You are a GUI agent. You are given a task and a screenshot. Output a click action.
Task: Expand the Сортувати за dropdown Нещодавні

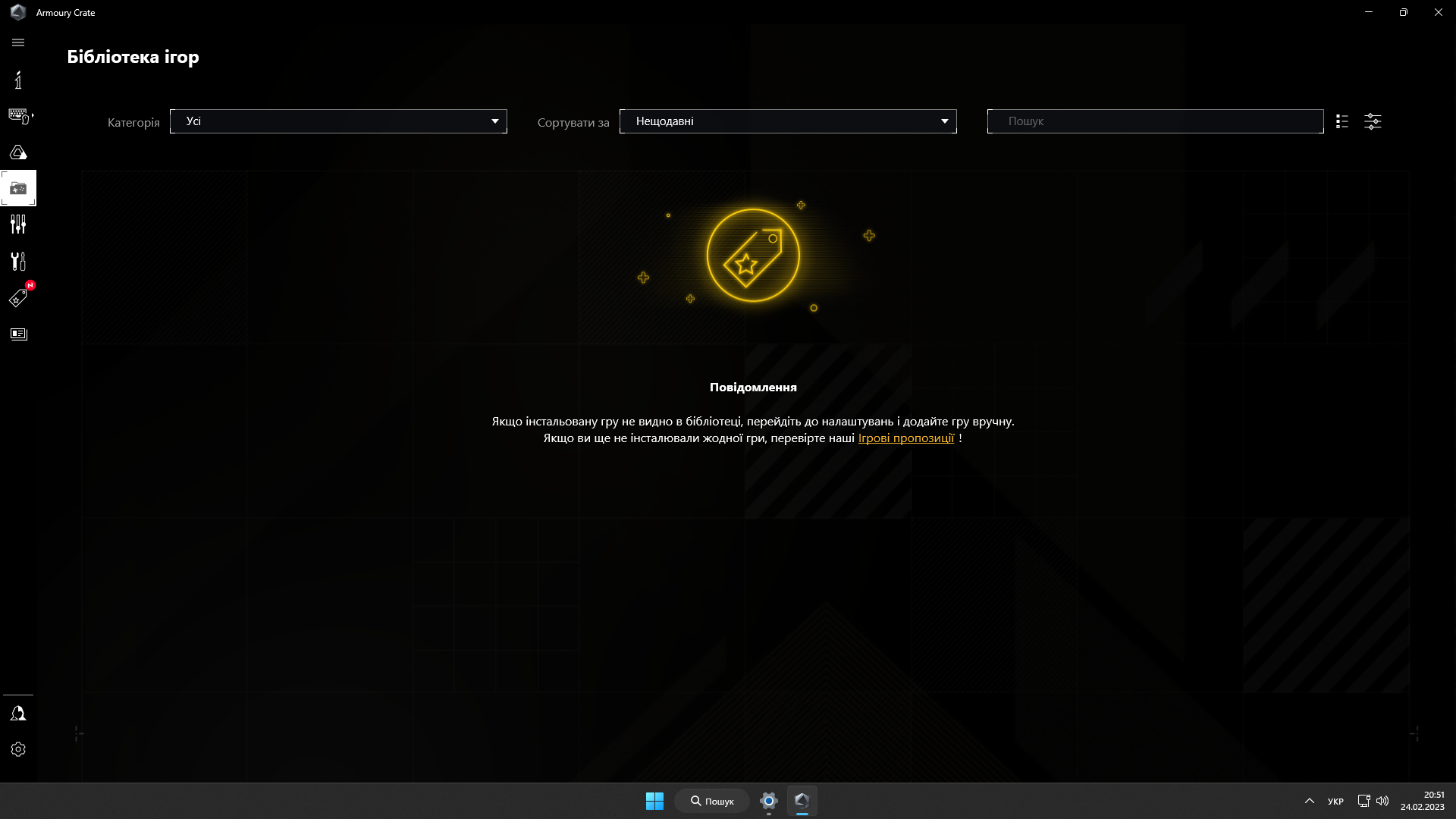pyautogui.click(x=787, y=121)
